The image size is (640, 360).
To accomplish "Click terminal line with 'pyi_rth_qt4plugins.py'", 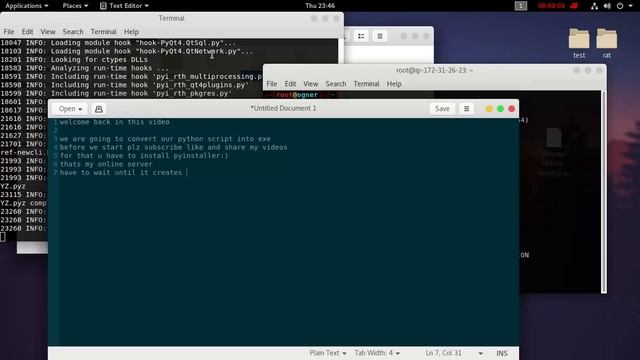I will coord(124,85).
